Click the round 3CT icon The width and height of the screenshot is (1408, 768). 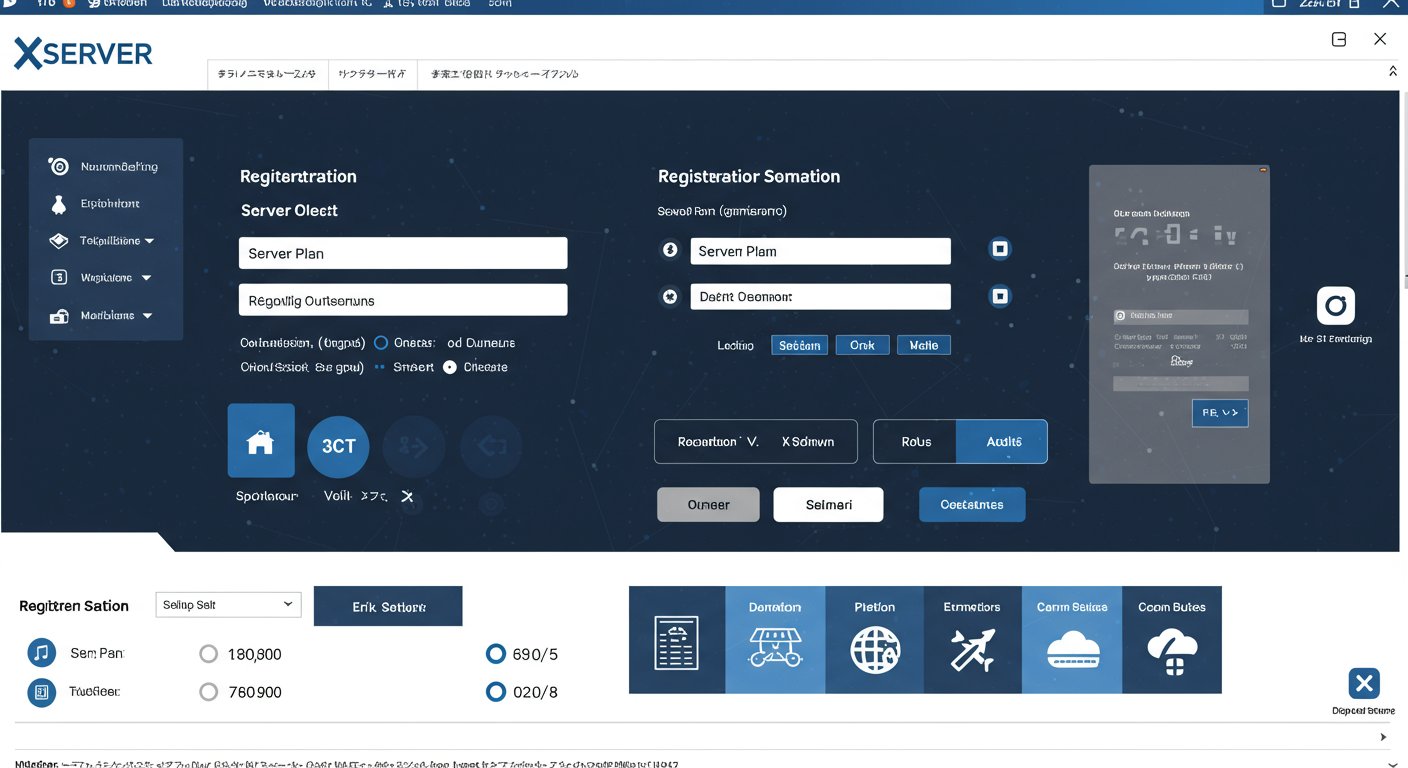coord(338,446)
